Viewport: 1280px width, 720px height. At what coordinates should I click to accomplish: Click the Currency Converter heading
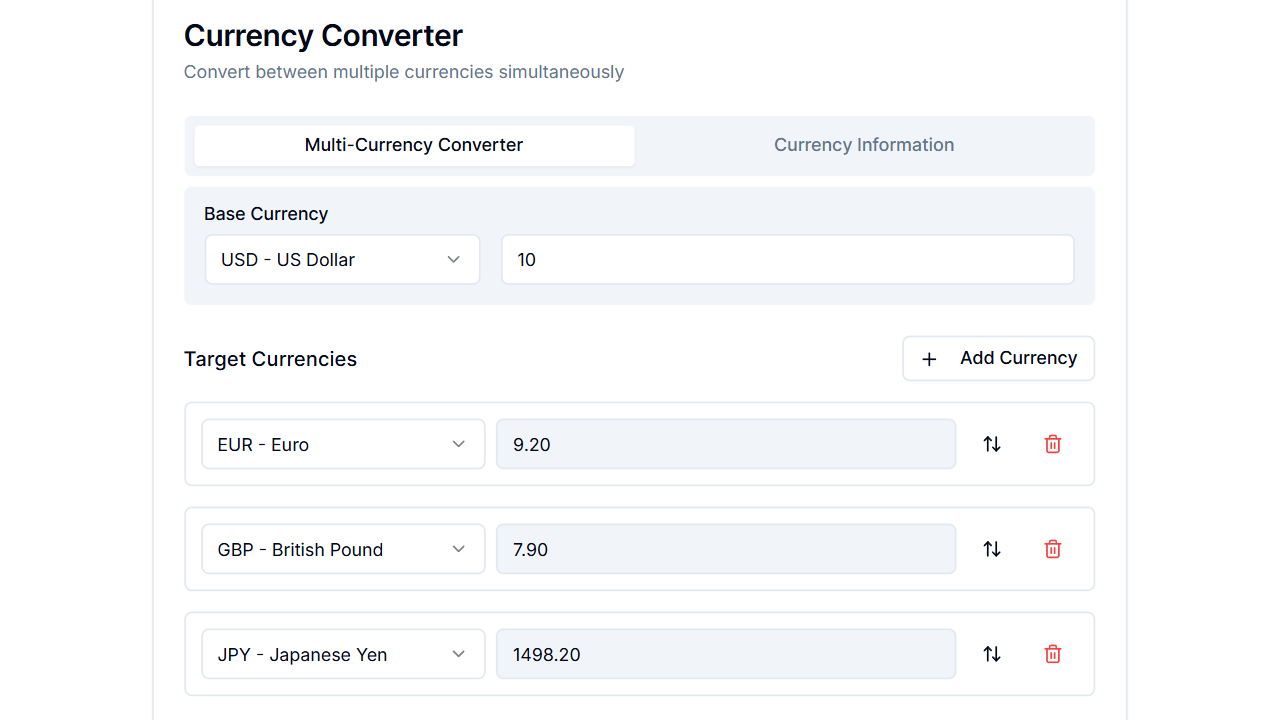coord(322,35)
